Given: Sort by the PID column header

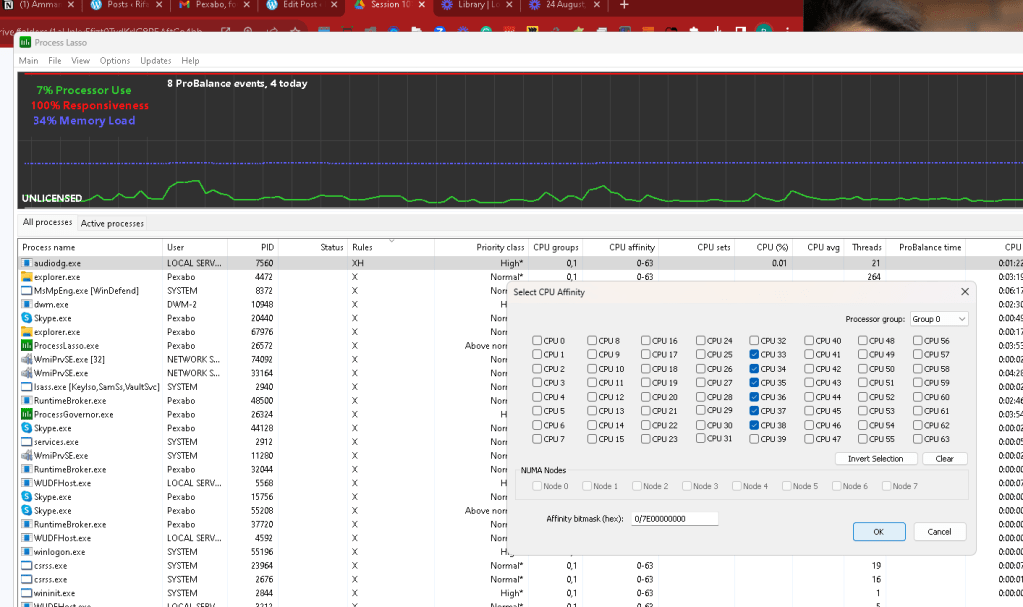Looking at the screenshot, I should click(x=252, y=247).
